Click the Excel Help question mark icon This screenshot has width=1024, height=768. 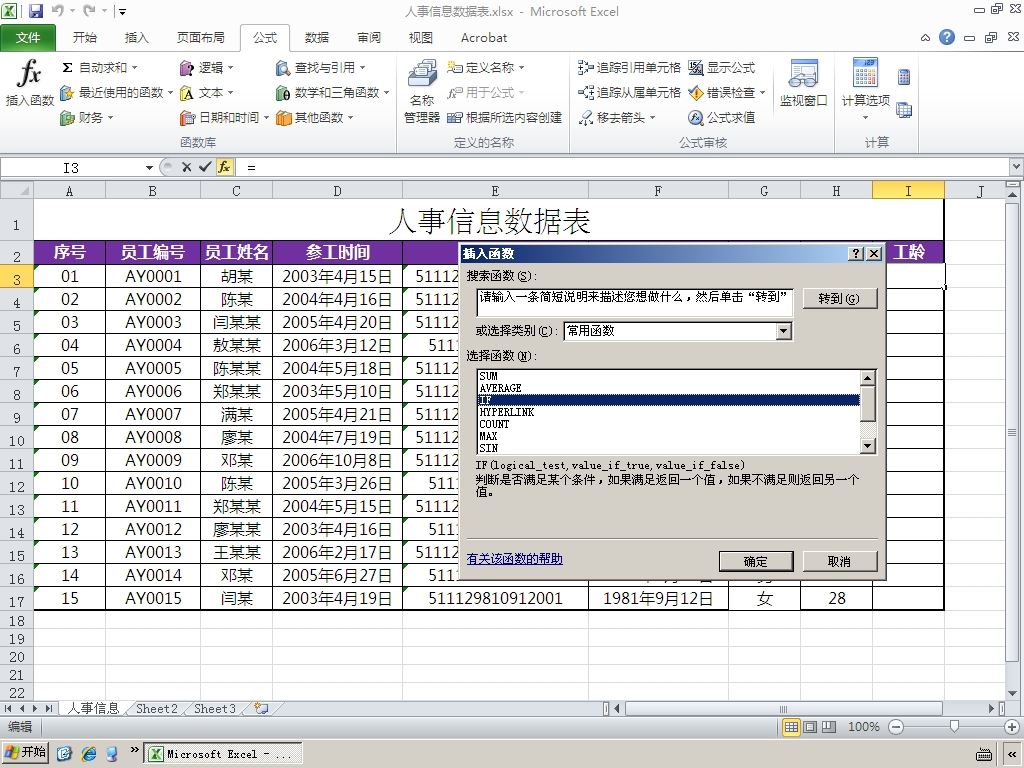pyautogui.click(x=947, y=37)
